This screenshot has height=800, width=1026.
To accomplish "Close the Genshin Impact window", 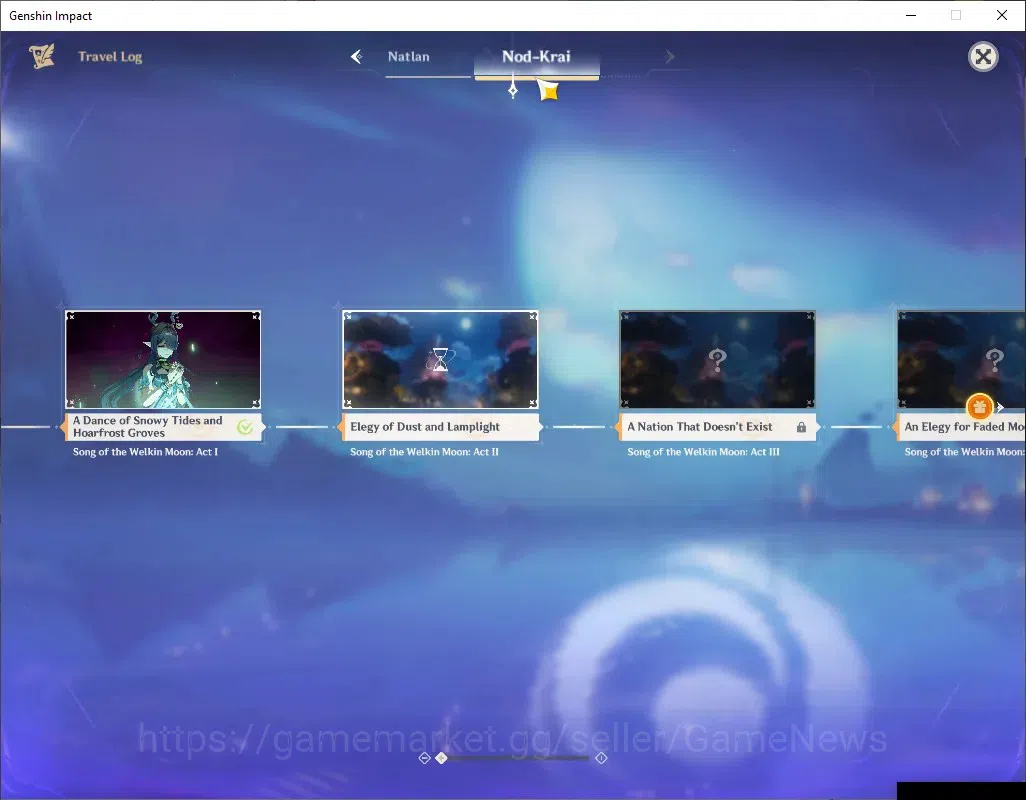I will coord(1002,15).
